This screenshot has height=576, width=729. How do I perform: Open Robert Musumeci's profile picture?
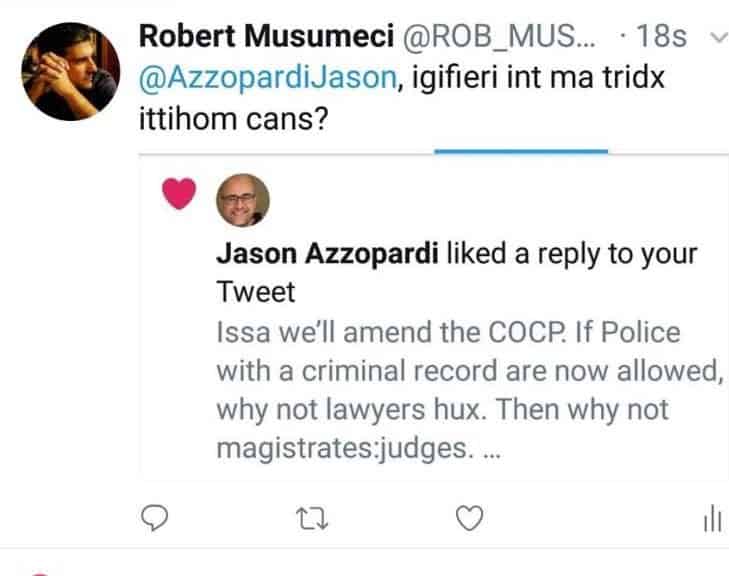pyautogui.click(x=69, y=70)
